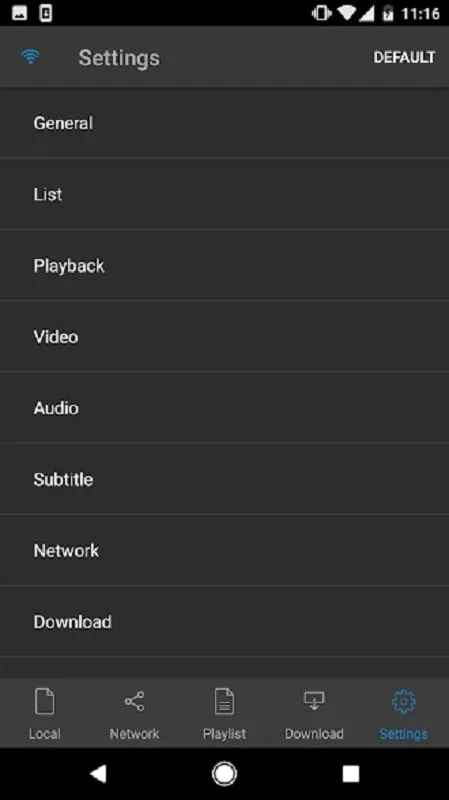Open Subtitle settings category
Viewport: 449px width, 800px height.
[x=224, y=479]
